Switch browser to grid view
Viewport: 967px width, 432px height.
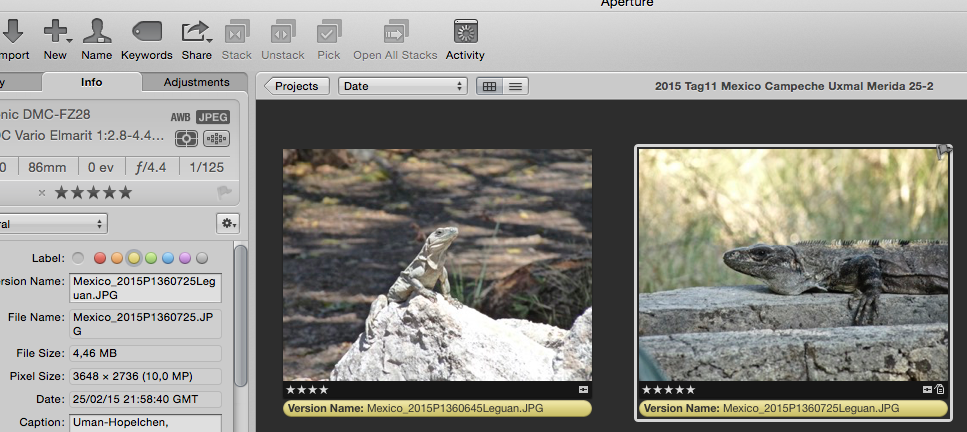tap(490, 86)
